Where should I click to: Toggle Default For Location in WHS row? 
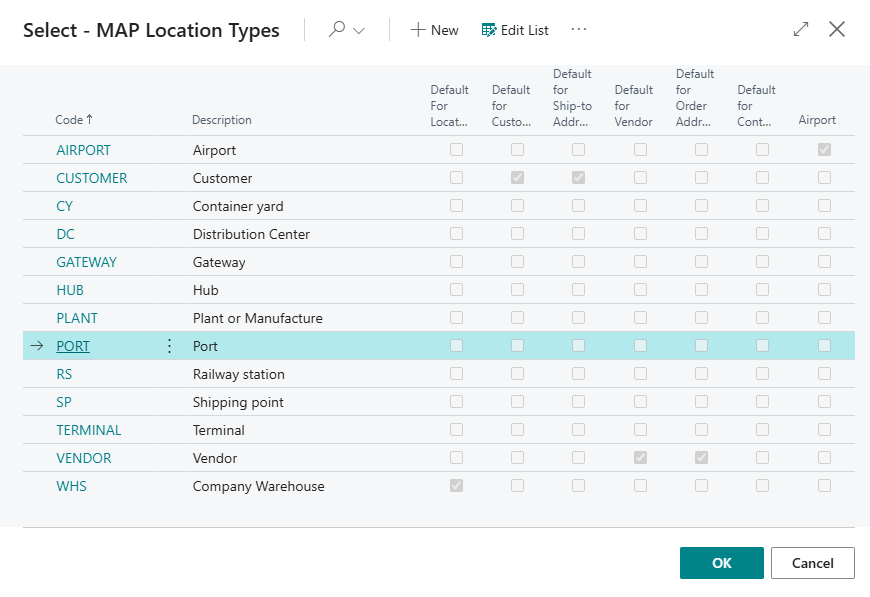tap(456, 486)
